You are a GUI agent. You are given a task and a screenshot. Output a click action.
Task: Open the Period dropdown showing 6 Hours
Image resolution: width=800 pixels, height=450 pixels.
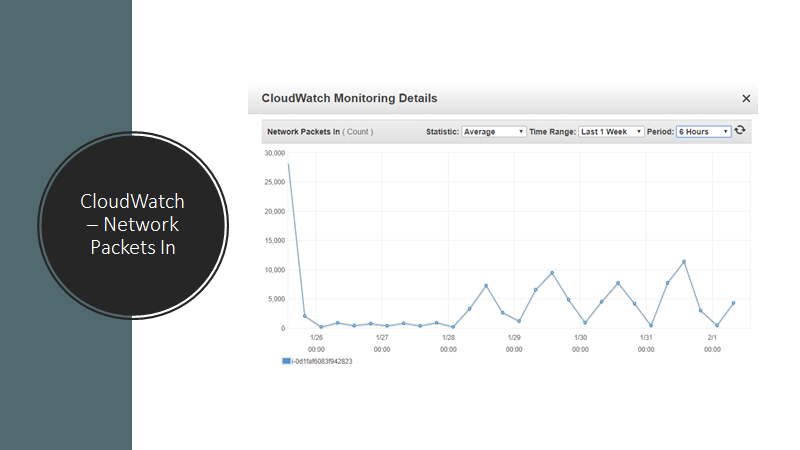[704, 132]
